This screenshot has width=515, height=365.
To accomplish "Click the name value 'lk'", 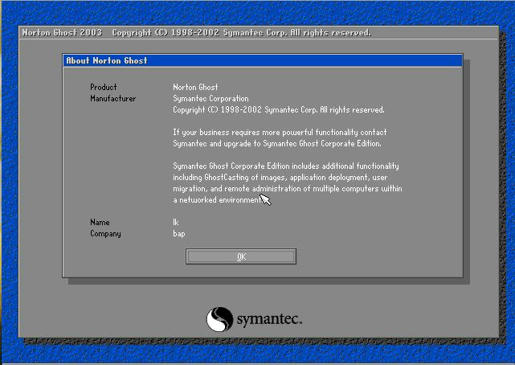I will click(176, 222).
